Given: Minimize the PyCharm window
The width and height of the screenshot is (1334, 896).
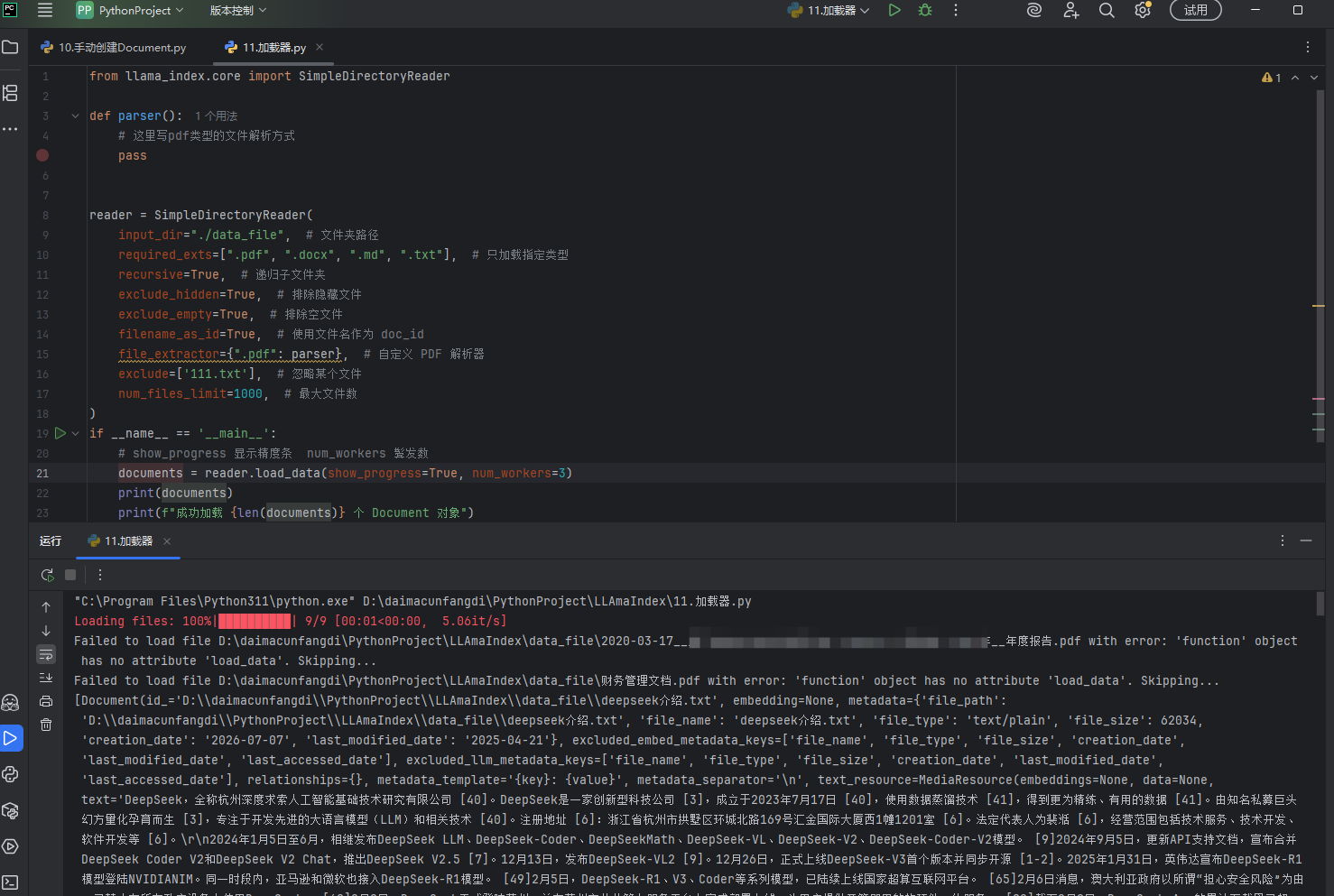Looking at the screenshot, I should click(1255, 10).
